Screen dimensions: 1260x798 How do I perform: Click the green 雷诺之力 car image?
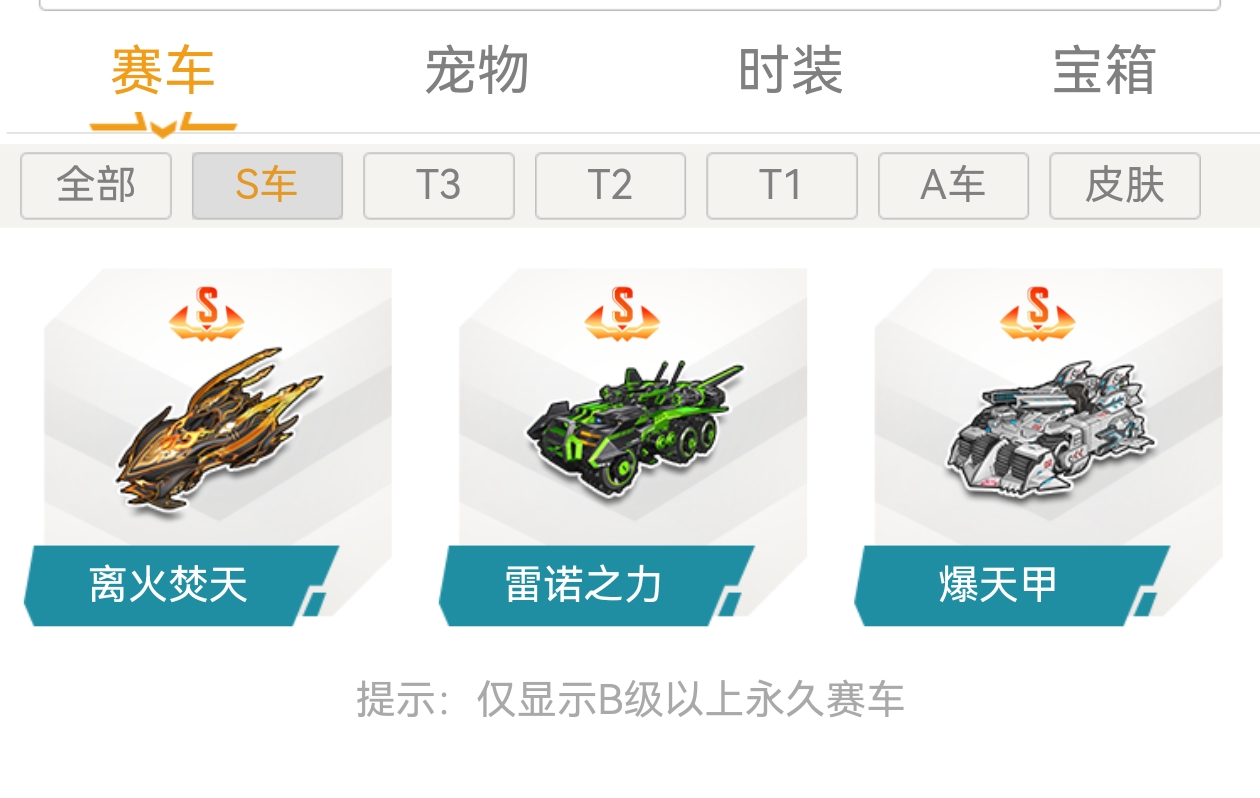[x=634, y=427]
